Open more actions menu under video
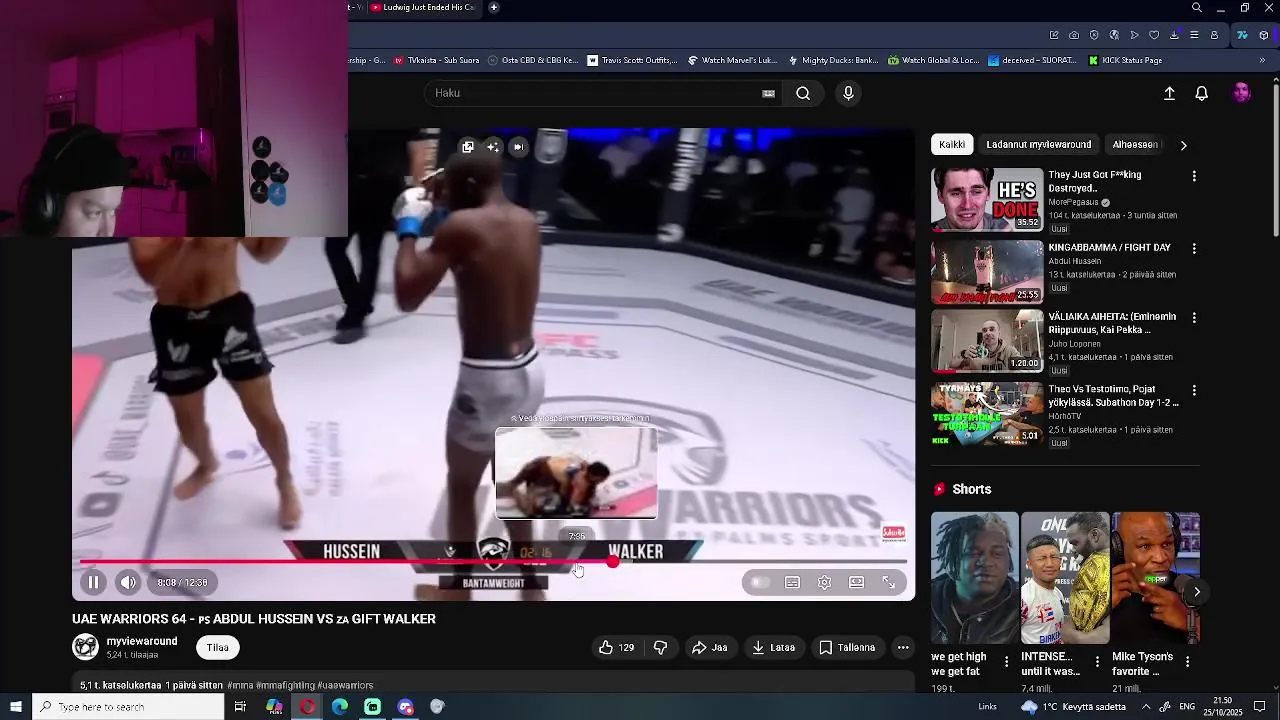The height and width of the screenshot is (720, 1280). [903, 647]
